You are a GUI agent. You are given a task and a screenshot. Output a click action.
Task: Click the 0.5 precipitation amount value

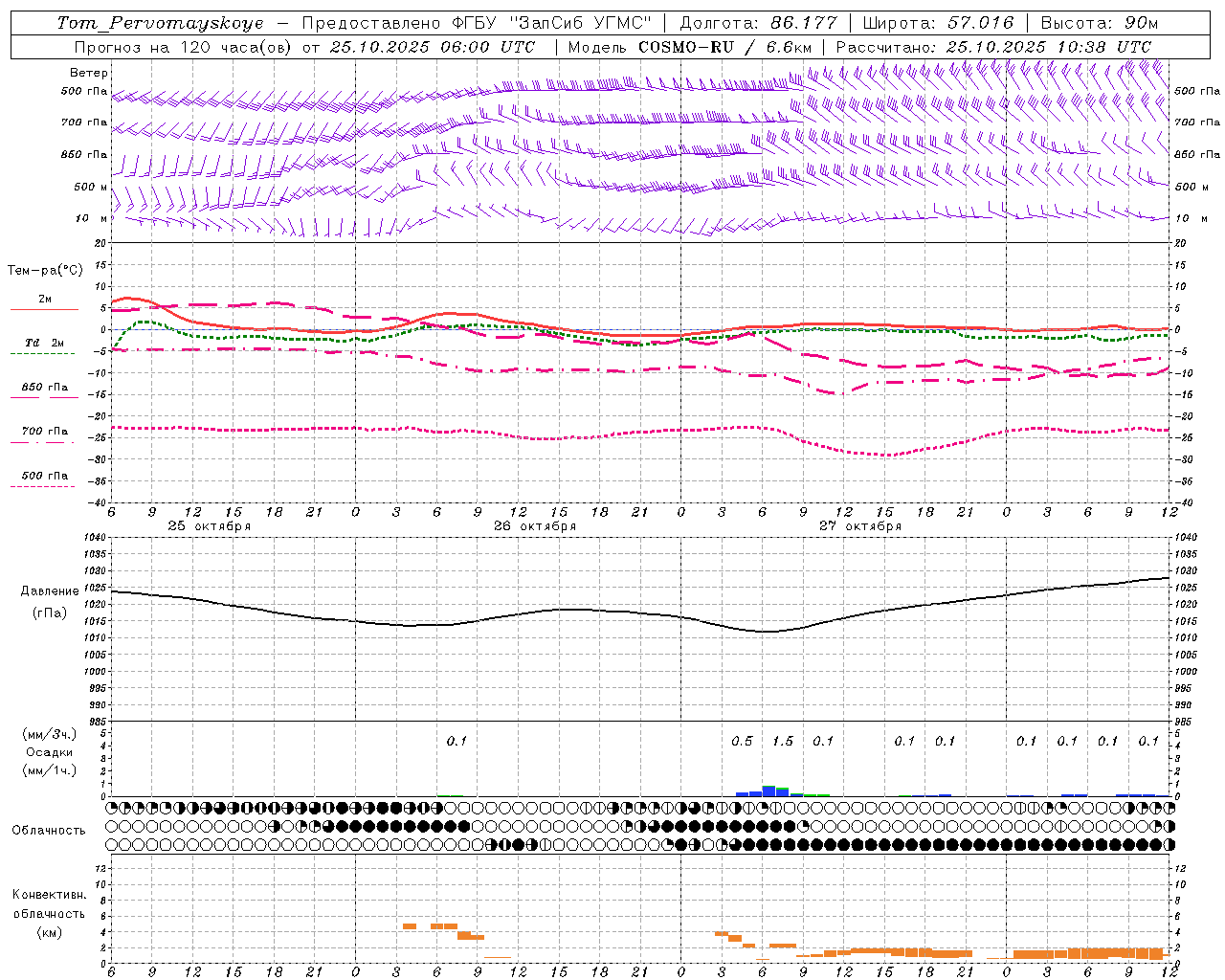click(x=742, y=742)
